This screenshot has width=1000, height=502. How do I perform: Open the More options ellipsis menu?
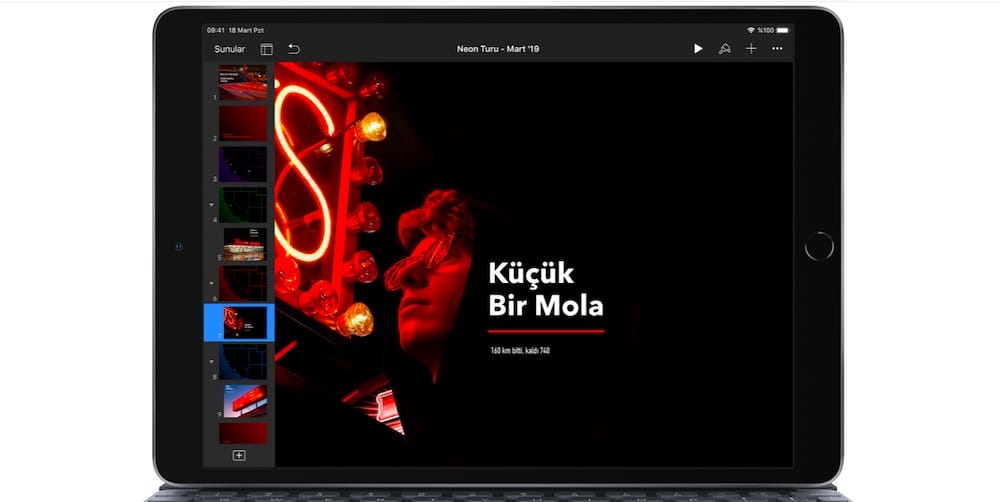[777, 49]
